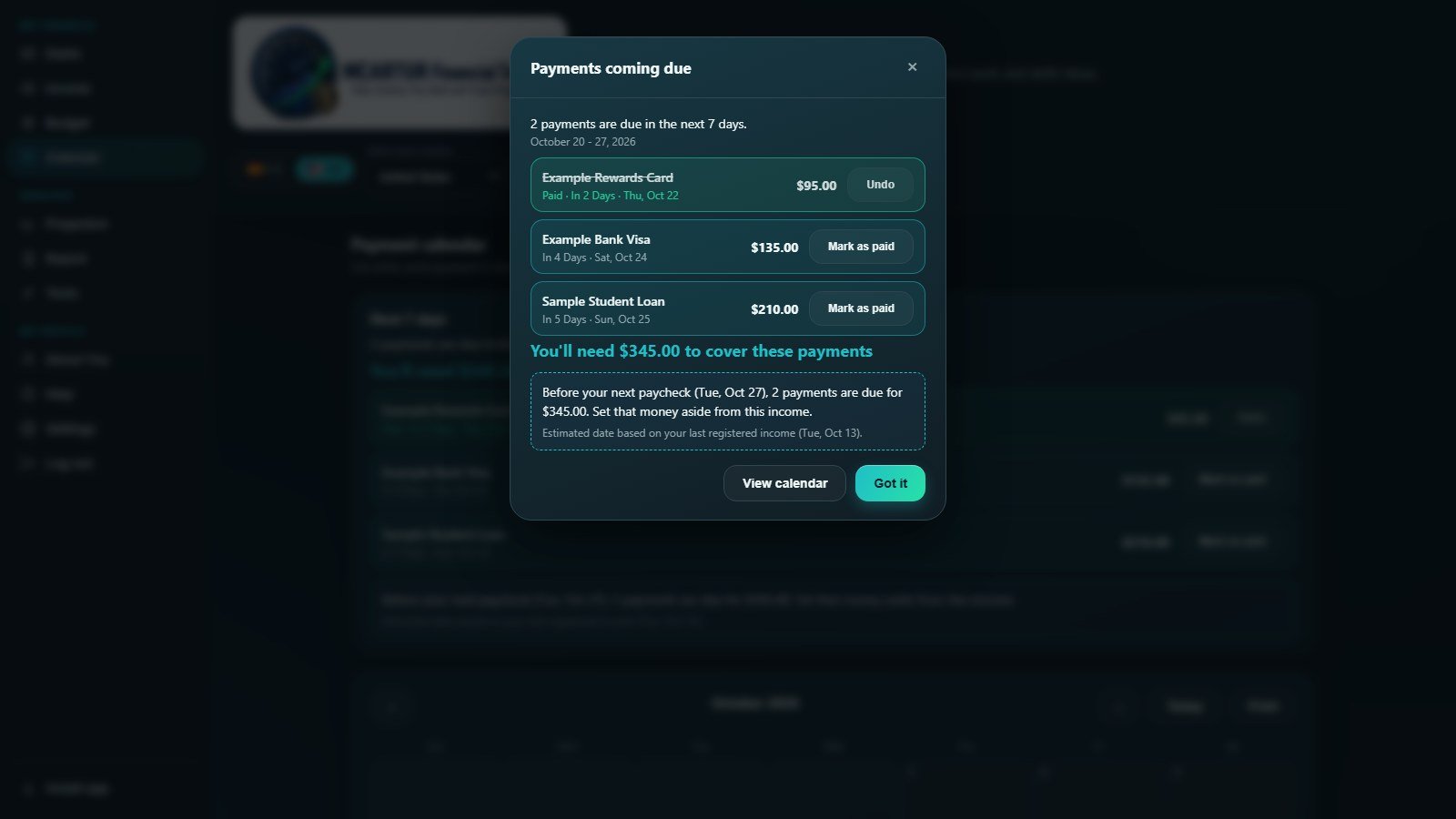Open the View calendar button
This screenshot has width=1456, height=819.
coord(784,483)
